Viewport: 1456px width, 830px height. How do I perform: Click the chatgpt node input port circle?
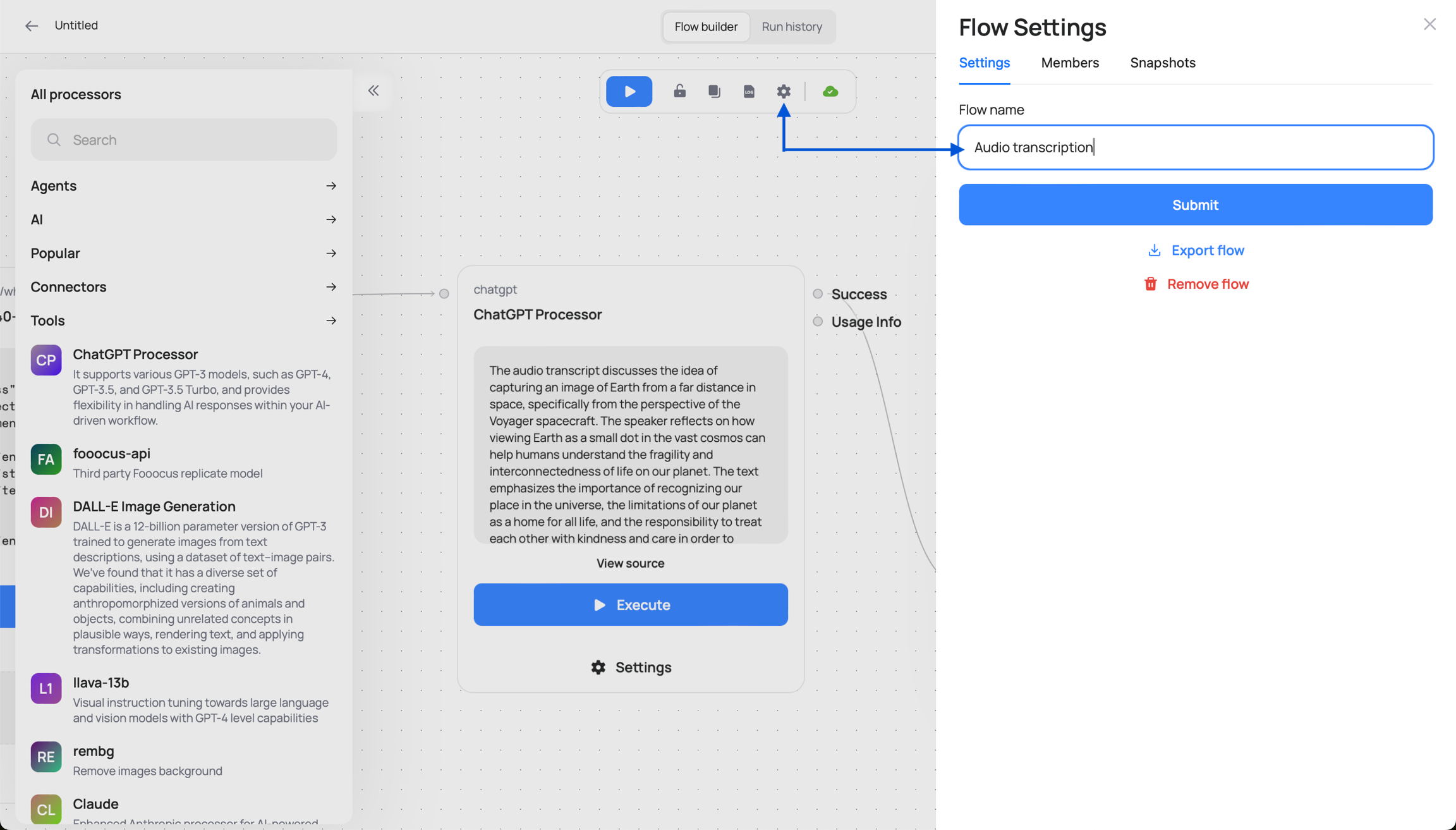point(444,293)
